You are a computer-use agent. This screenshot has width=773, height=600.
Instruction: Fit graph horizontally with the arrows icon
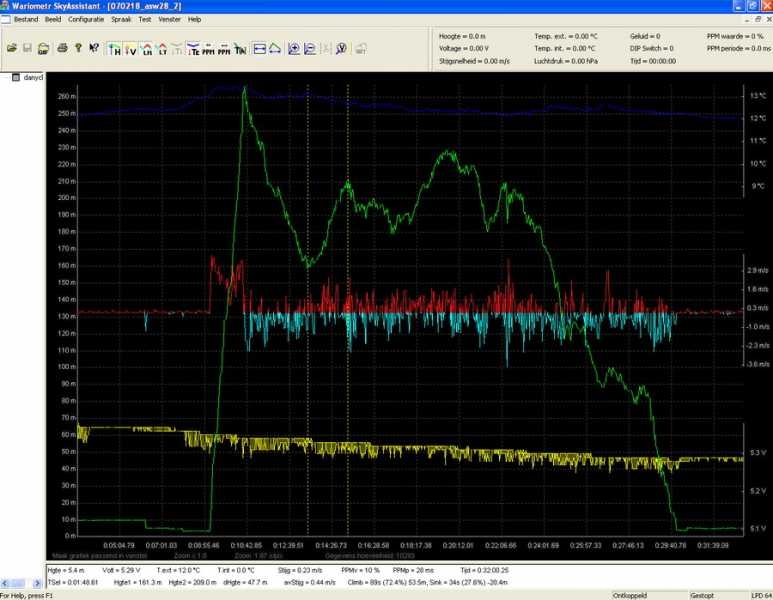coord(259,49)
